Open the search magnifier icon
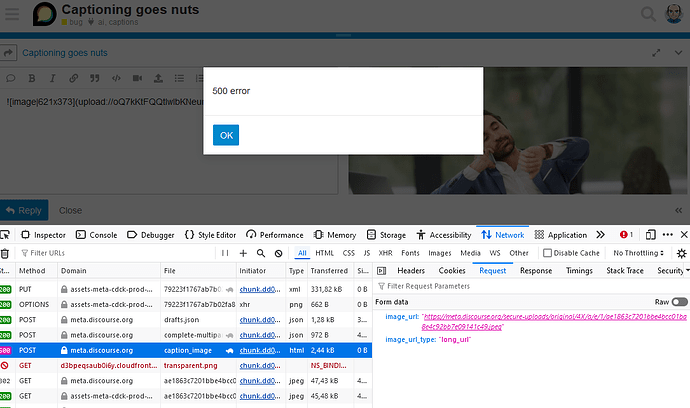Image resolution: width=690 pixels, height=408 pixels. (648, 14)
